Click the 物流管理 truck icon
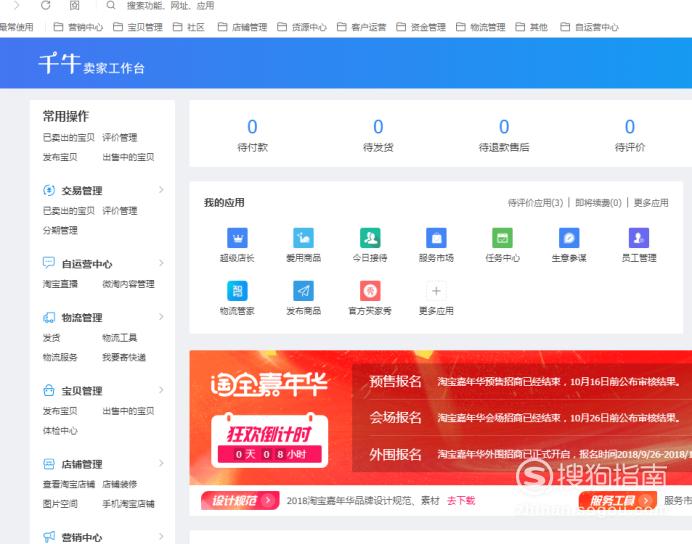Viewport: 692px width, 544px height. click(49, 317)
